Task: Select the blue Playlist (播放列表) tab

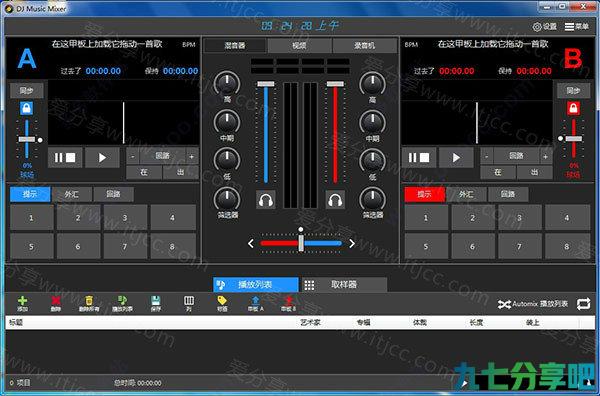Action: tap(256, 285)
